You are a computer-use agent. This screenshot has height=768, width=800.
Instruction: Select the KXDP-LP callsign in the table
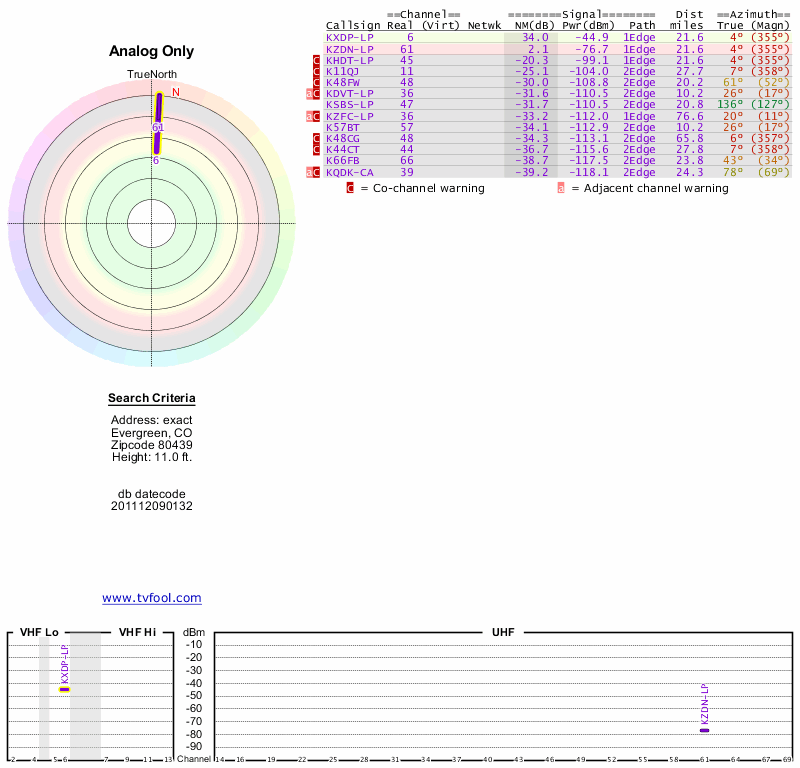pos(350,37)
